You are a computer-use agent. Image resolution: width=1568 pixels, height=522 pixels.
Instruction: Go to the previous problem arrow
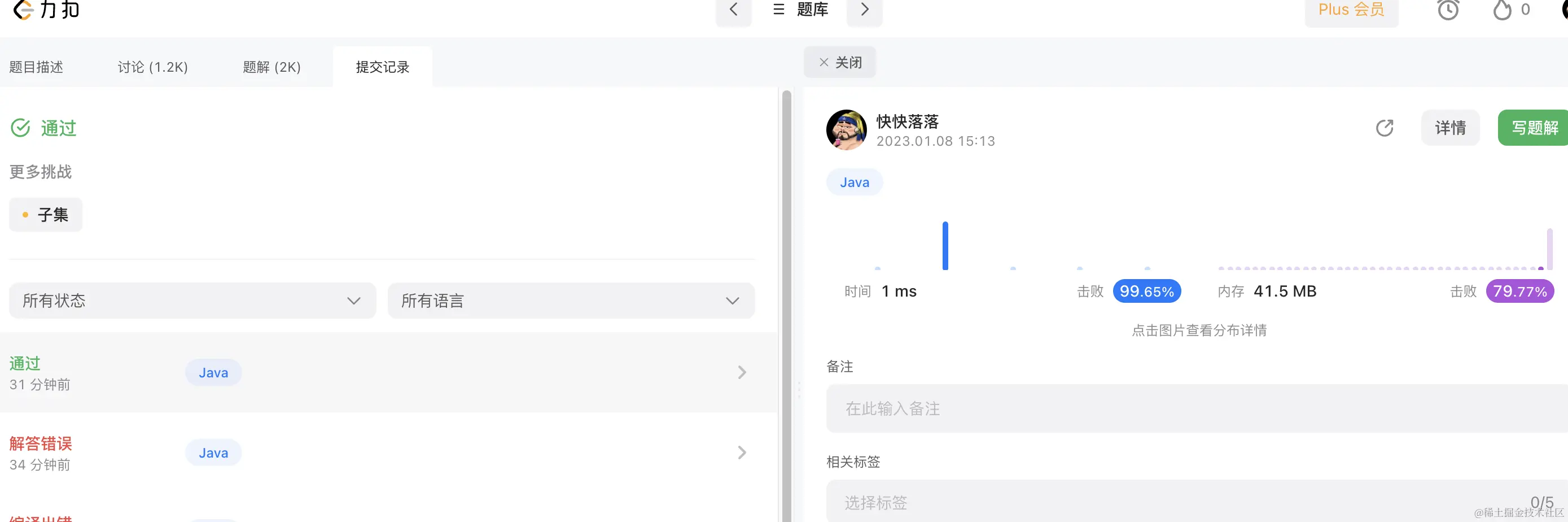(733, 10)
